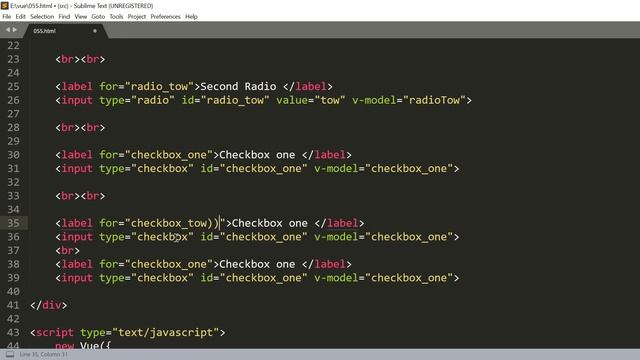Open the Goto menu

click(98, 17)
